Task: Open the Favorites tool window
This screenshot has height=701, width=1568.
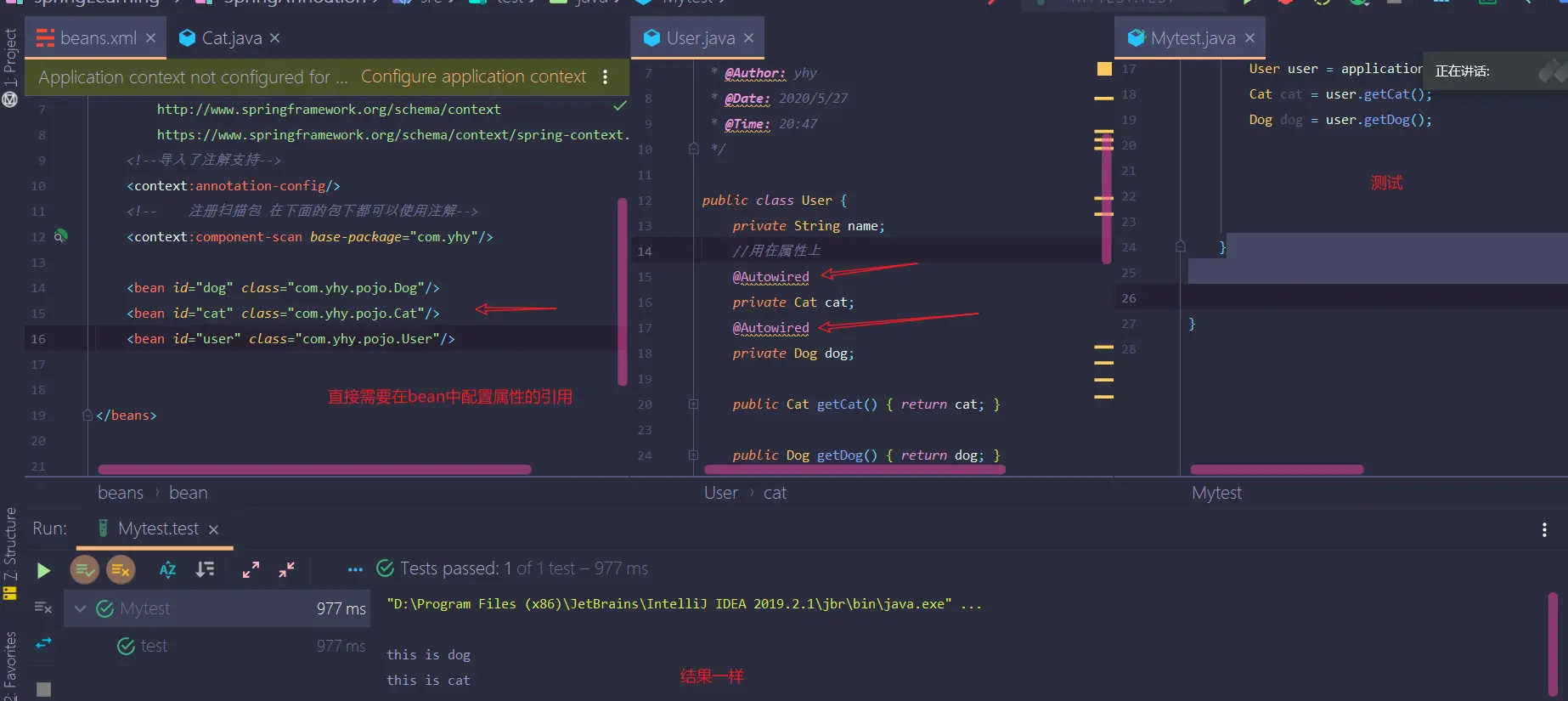Action: (x=10, y=665)
